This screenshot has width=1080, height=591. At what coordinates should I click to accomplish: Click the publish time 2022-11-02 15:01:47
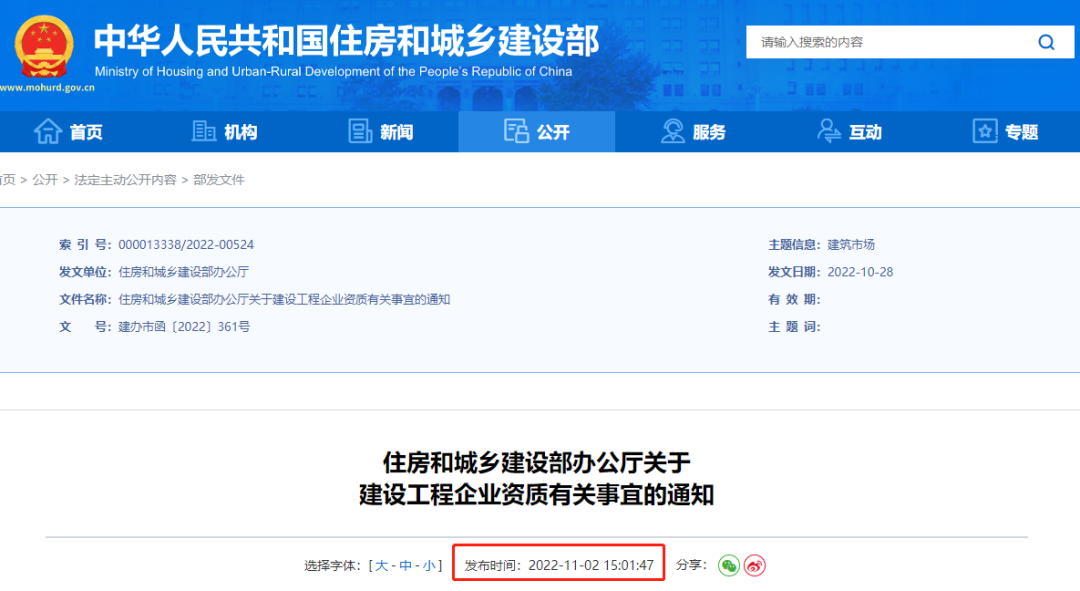(x=591, y=566)
